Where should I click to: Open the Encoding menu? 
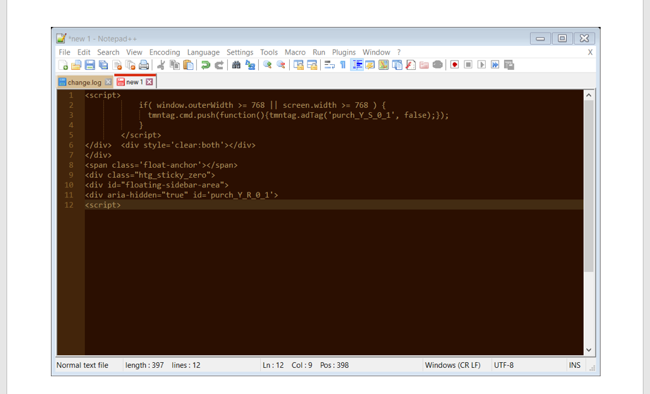165,52
